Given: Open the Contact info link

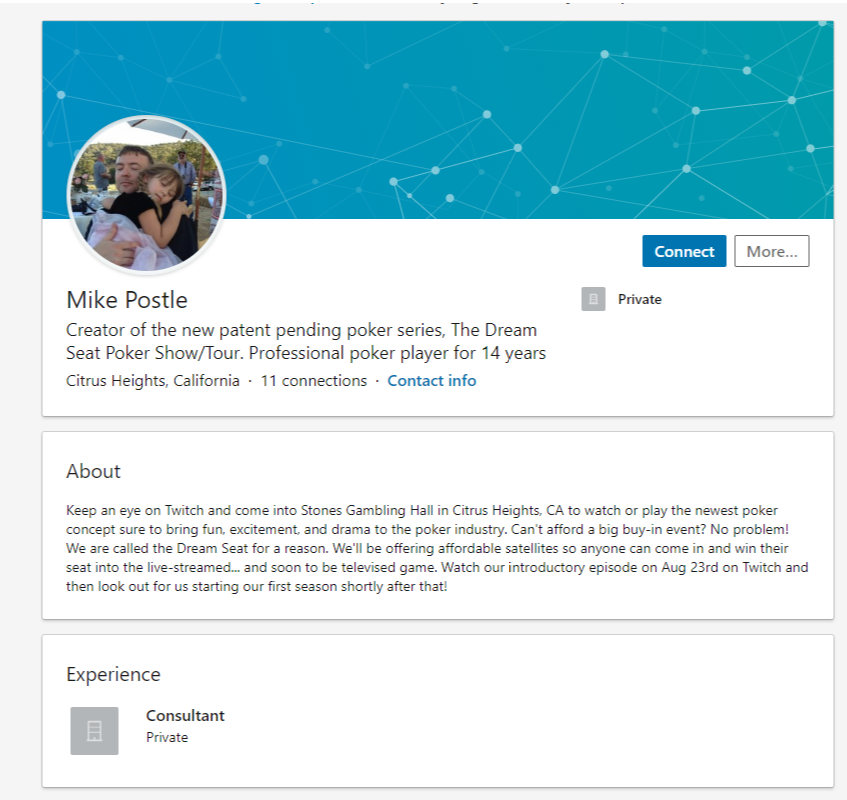Looking at the screenshot, I should (x=432, y=381).
